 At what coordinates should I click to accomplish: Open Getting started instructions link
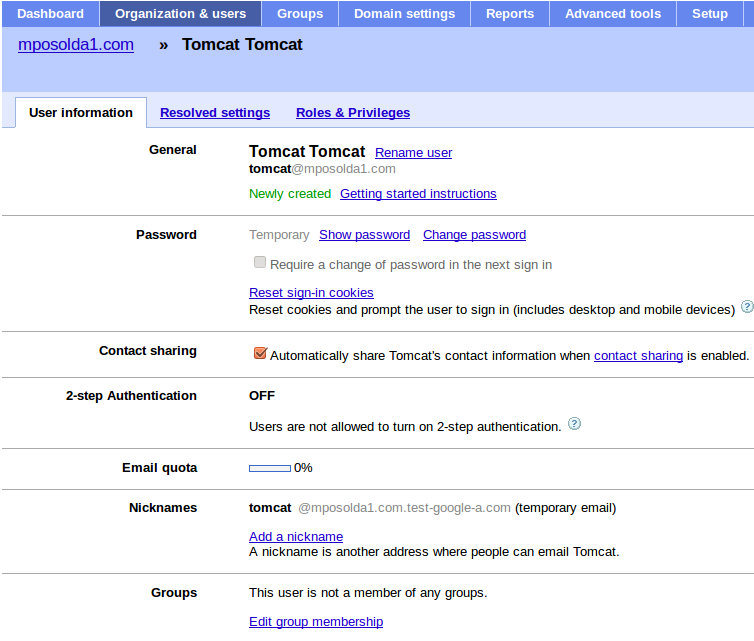(x=418, y=194)
